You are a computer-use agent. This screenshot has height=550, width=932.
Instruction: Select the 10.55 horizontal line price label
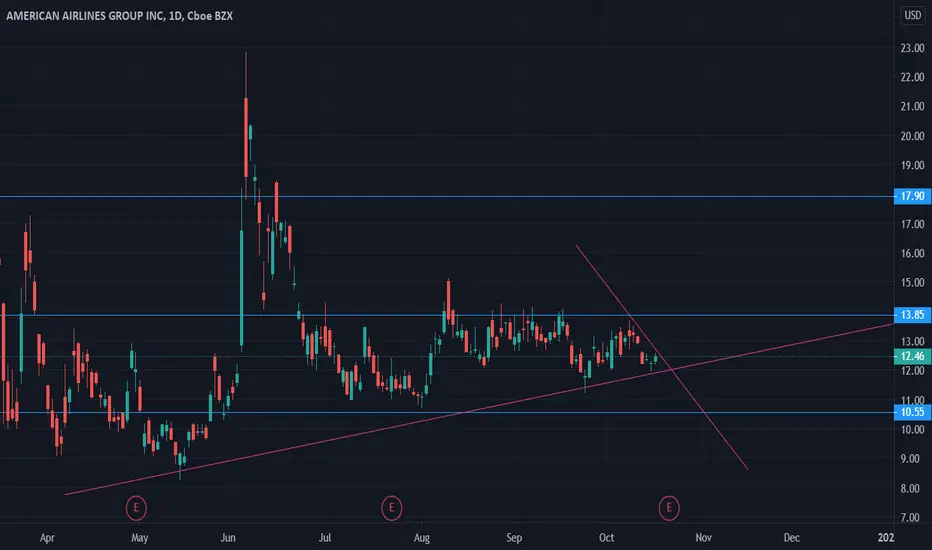[912, 412]
